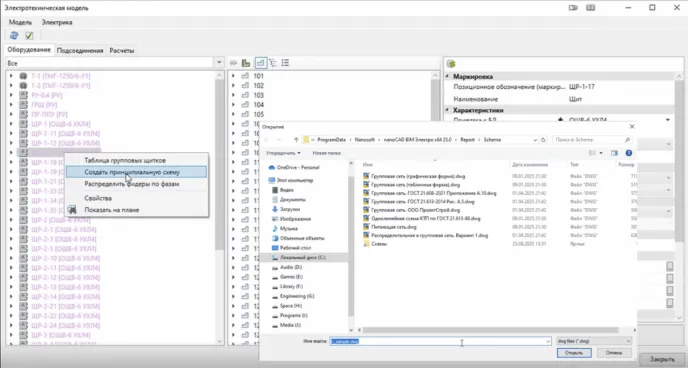Click the Nanosoft breadcrumb in path bar

(x=365, y=140)
